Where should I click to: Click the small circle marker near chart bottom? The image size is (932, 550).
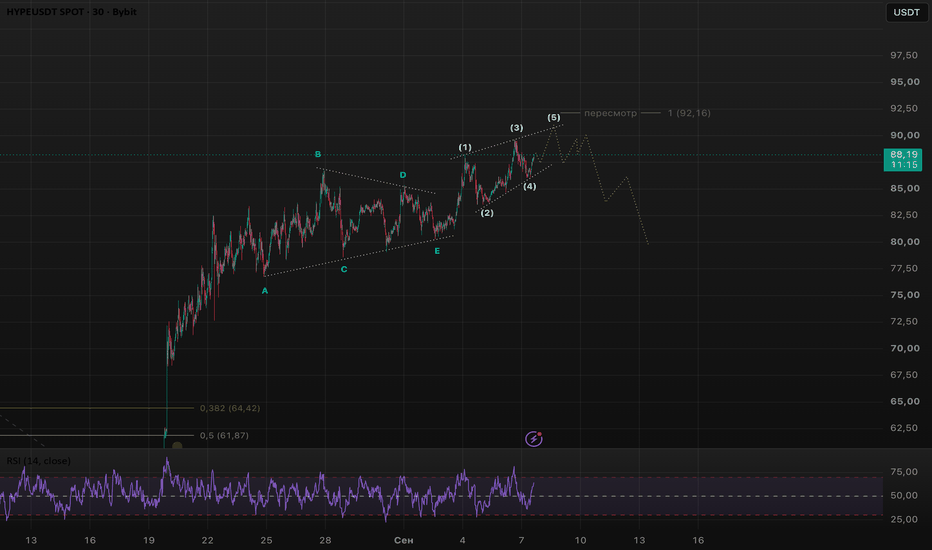177,445
